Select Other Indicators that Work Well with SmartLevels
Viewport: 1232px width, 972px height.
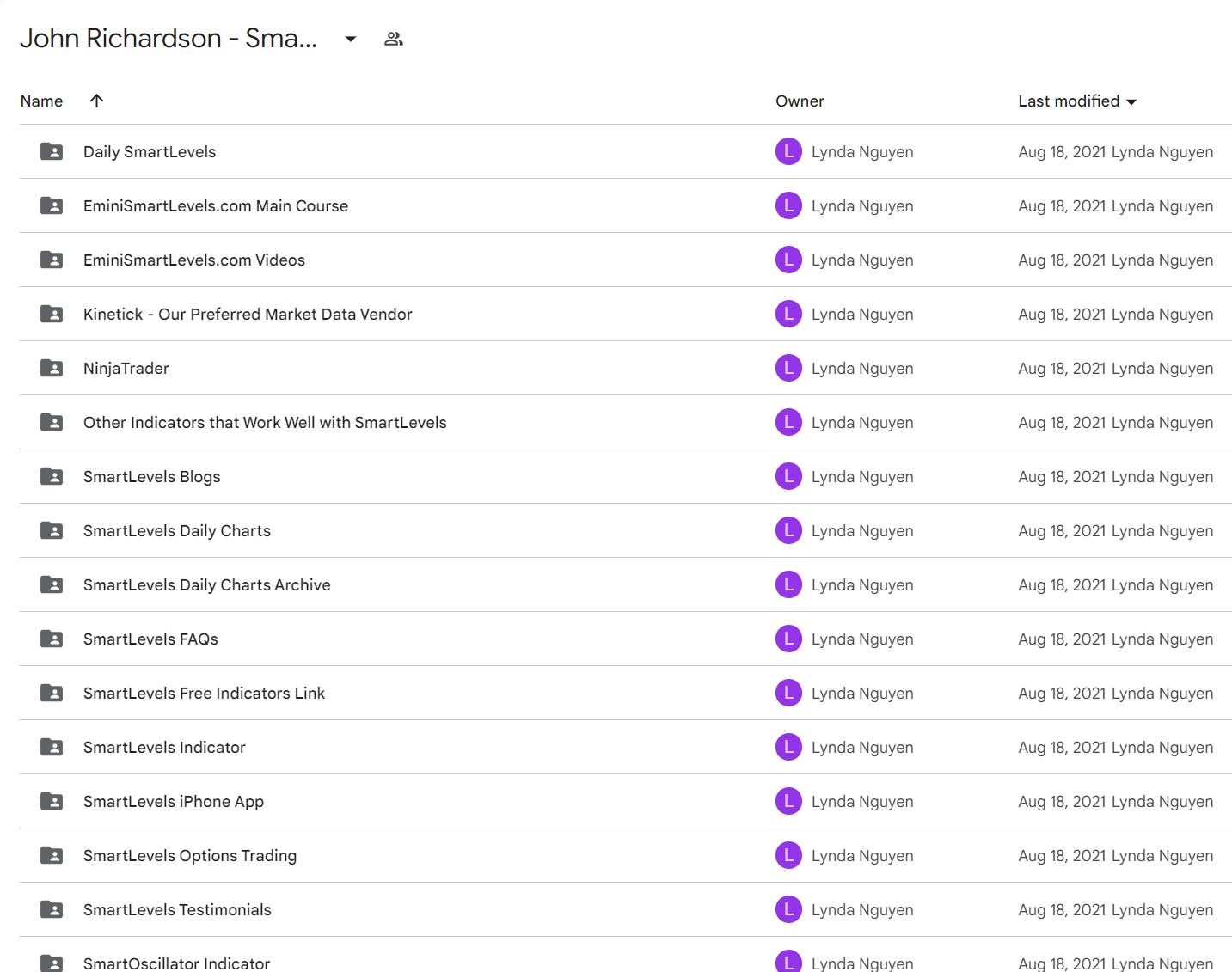[x=265, y=422]
